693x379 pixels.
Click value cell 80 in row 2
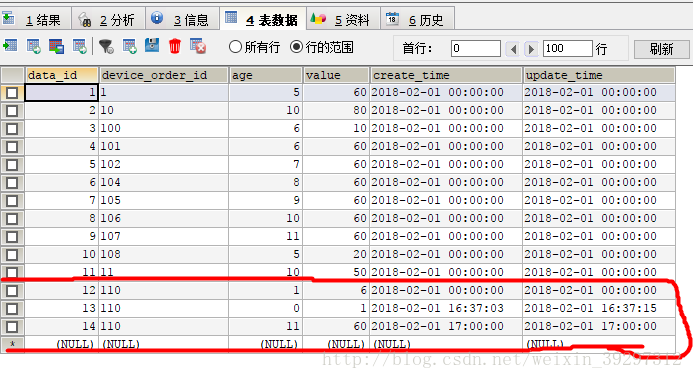336,110
